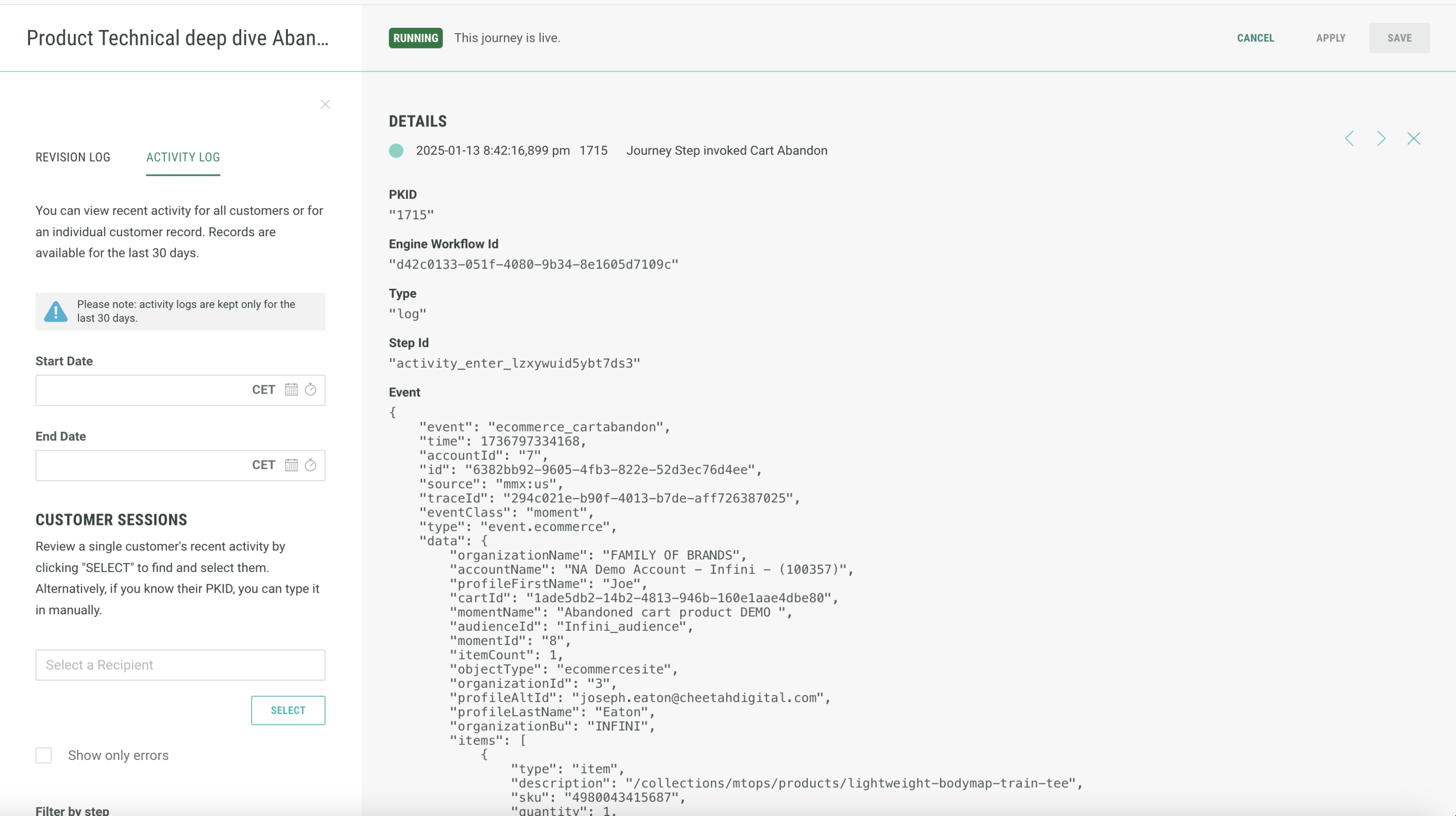This screenshot has width=1456, height=816.
Task: Click the teal status dot in Details
Action: (396, 150)
